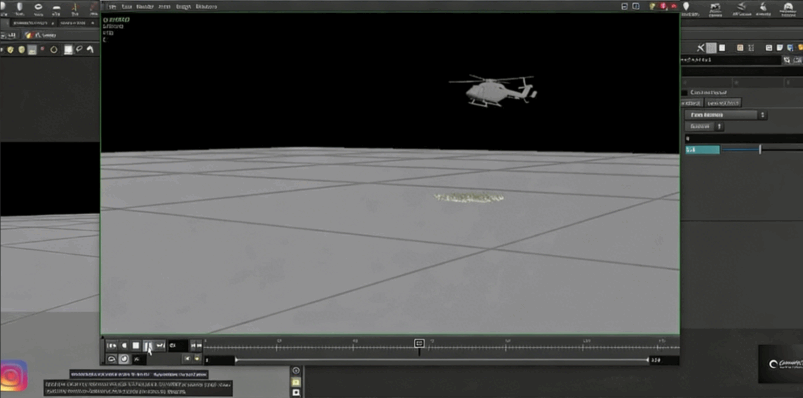Open the first menu in flipbook menu bar

coord(112,7)
